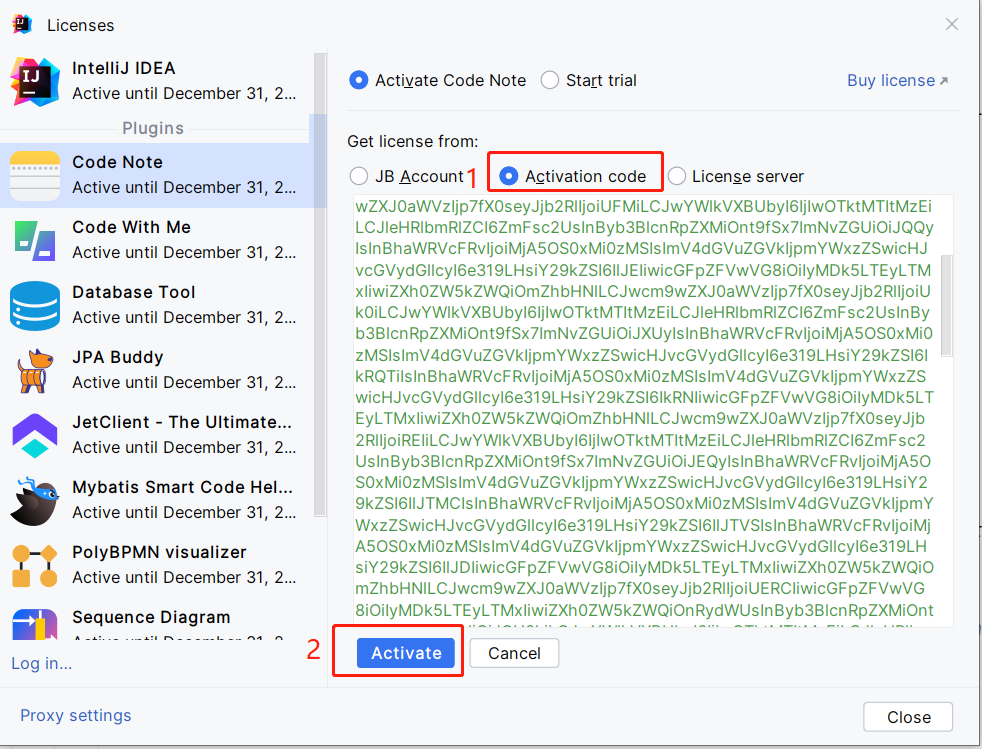Open the Log in... link
The image size is (982, 749).
coord(41,663)
